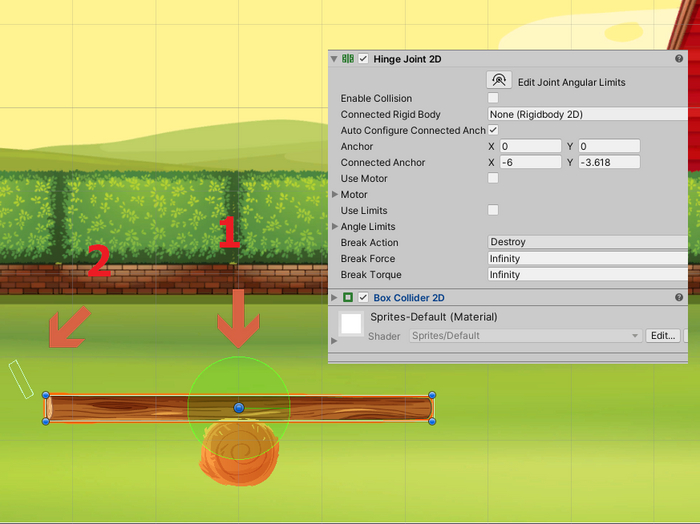
Task: Select the Connected Rigid Body object field
Action: coord(588,114)
